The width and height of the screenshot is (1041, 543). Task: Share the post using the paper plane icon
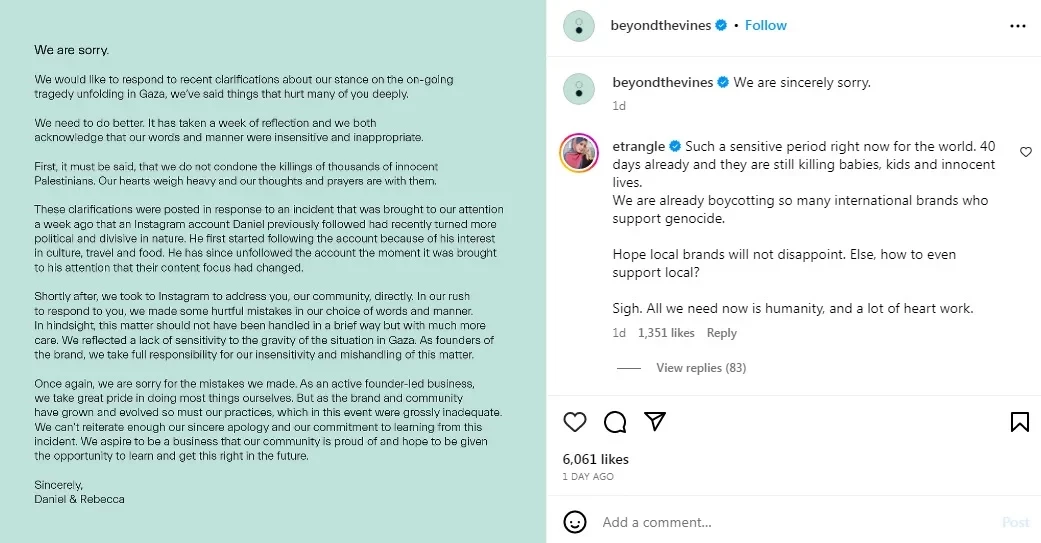(x=655, y=422)
